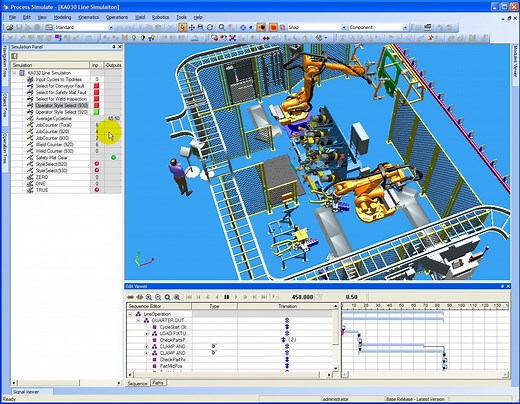Click the Sequence Editor column header
Image resolution: width=520 pixels, height=404 pixels.
pyautogui.click(x=159, y=306)
